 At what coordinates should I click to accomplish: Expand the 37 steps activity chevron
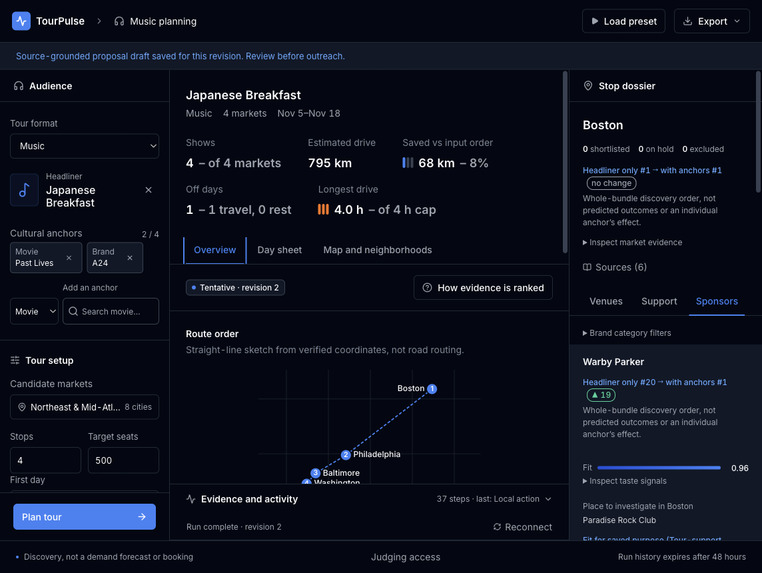548,499
